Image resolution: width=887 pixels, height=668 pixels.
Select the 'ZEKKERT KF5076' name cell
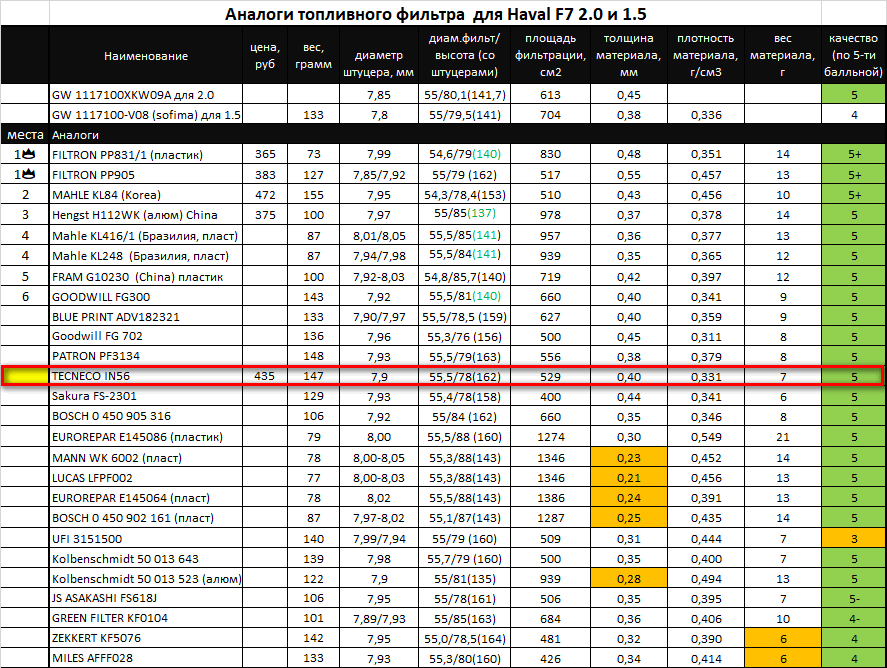coord(146,638)
